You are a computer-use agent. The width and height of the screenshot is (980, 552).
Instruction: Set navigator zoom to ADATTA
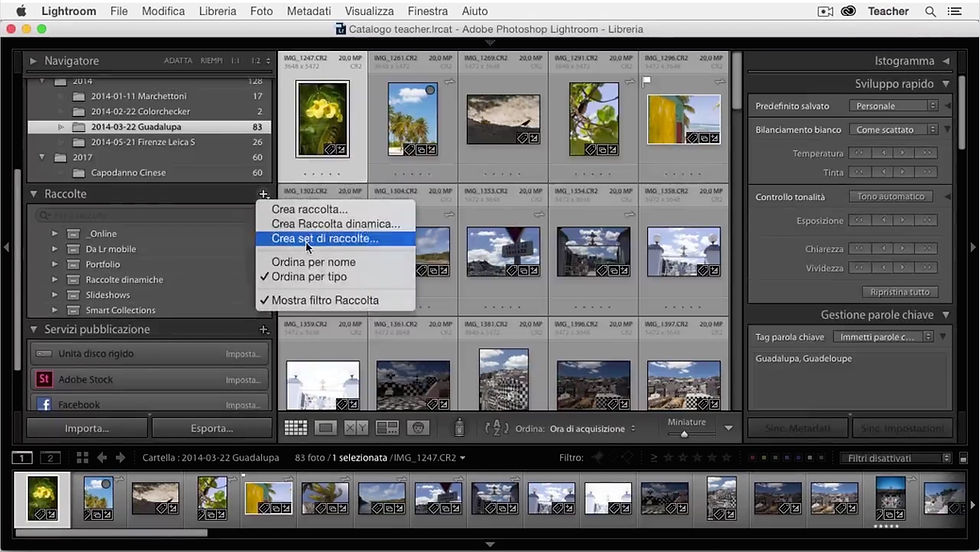tap(178, 61)
